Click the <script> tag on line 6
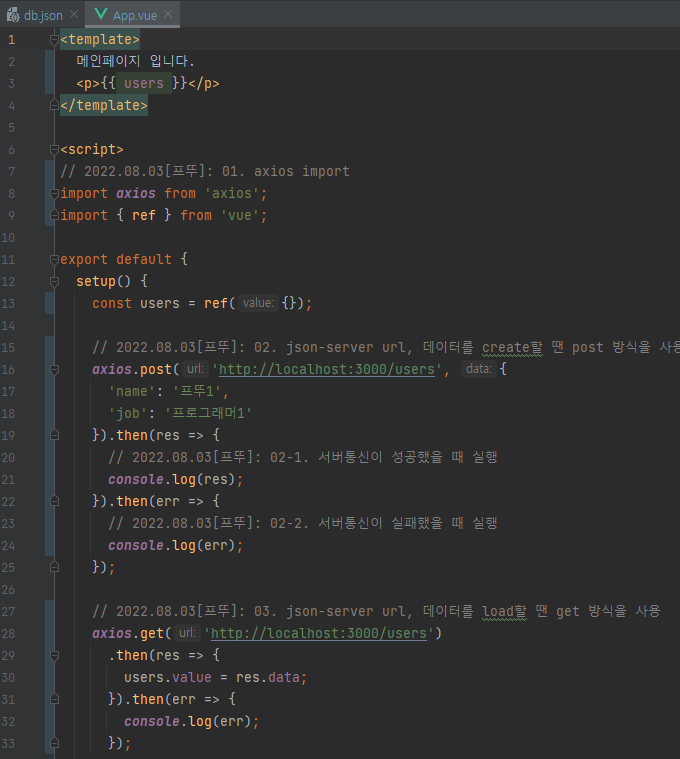This screenshot has height=759, width=680. (x=92, y=150)
